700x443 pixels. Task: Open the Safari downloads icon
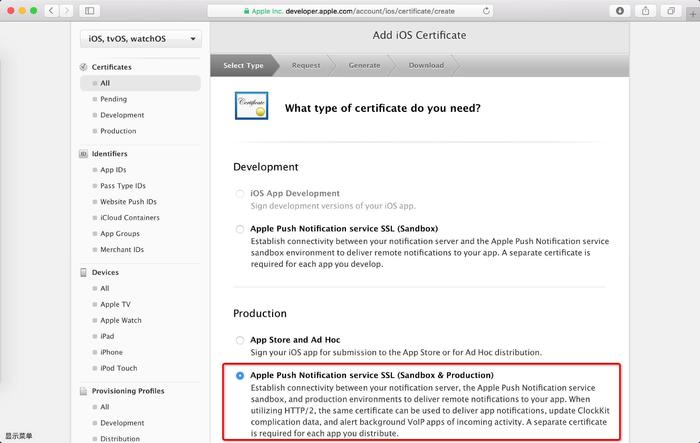(x=620, y=10)
